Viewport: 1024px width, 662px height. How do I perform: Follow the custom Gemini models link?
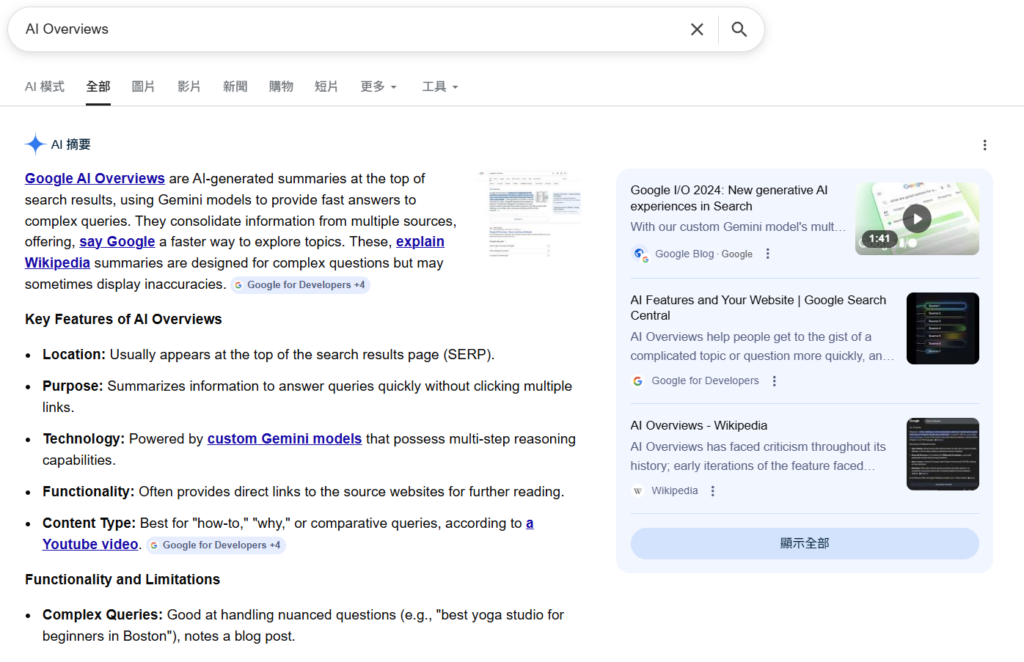tap(270, 439)
